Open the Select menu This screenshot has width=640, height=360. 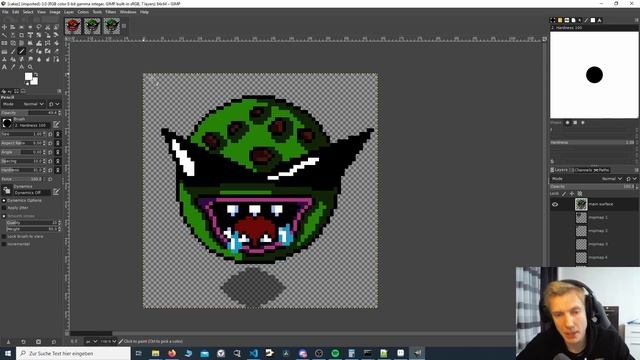coord(28,12)
